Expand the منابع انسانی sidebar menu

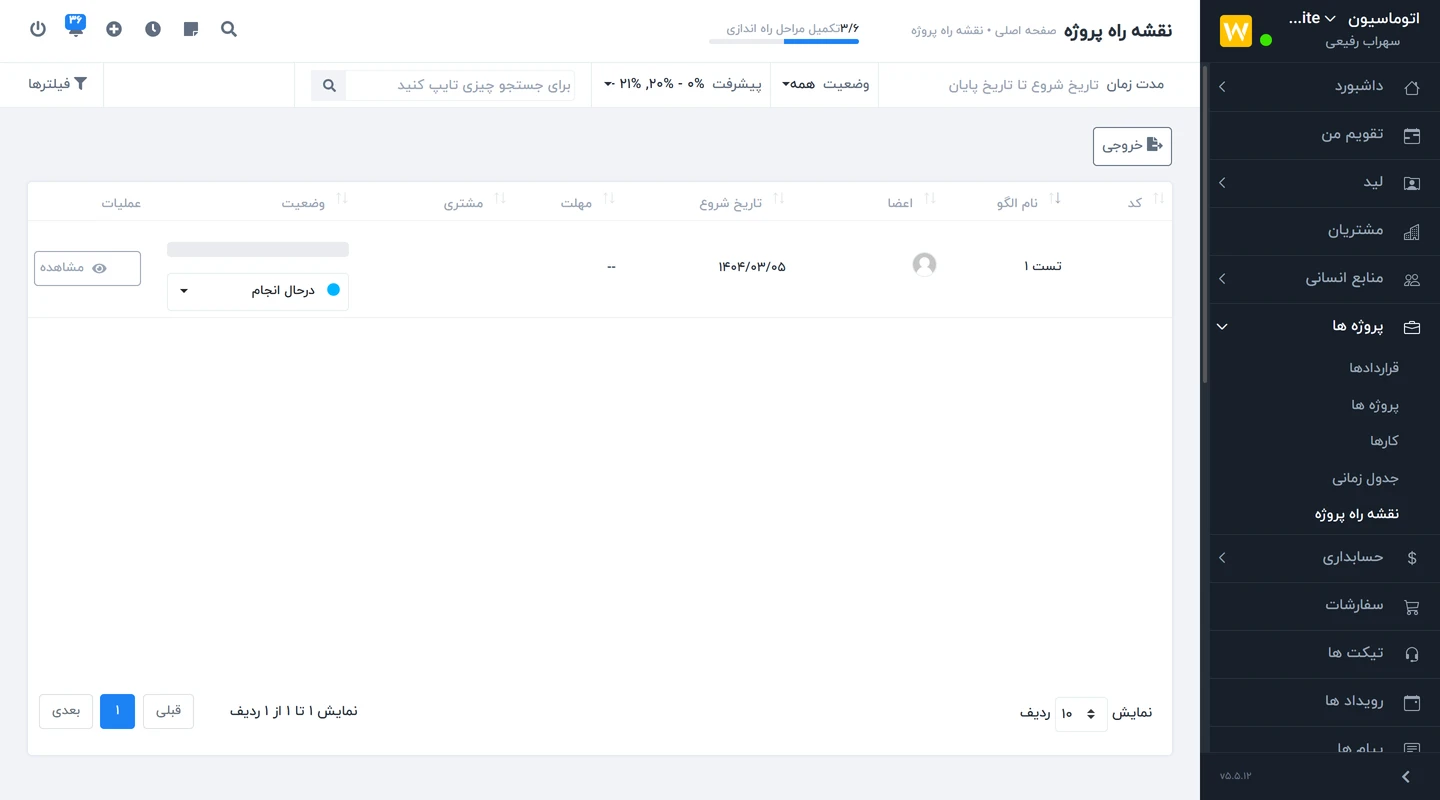[1324, 279]
